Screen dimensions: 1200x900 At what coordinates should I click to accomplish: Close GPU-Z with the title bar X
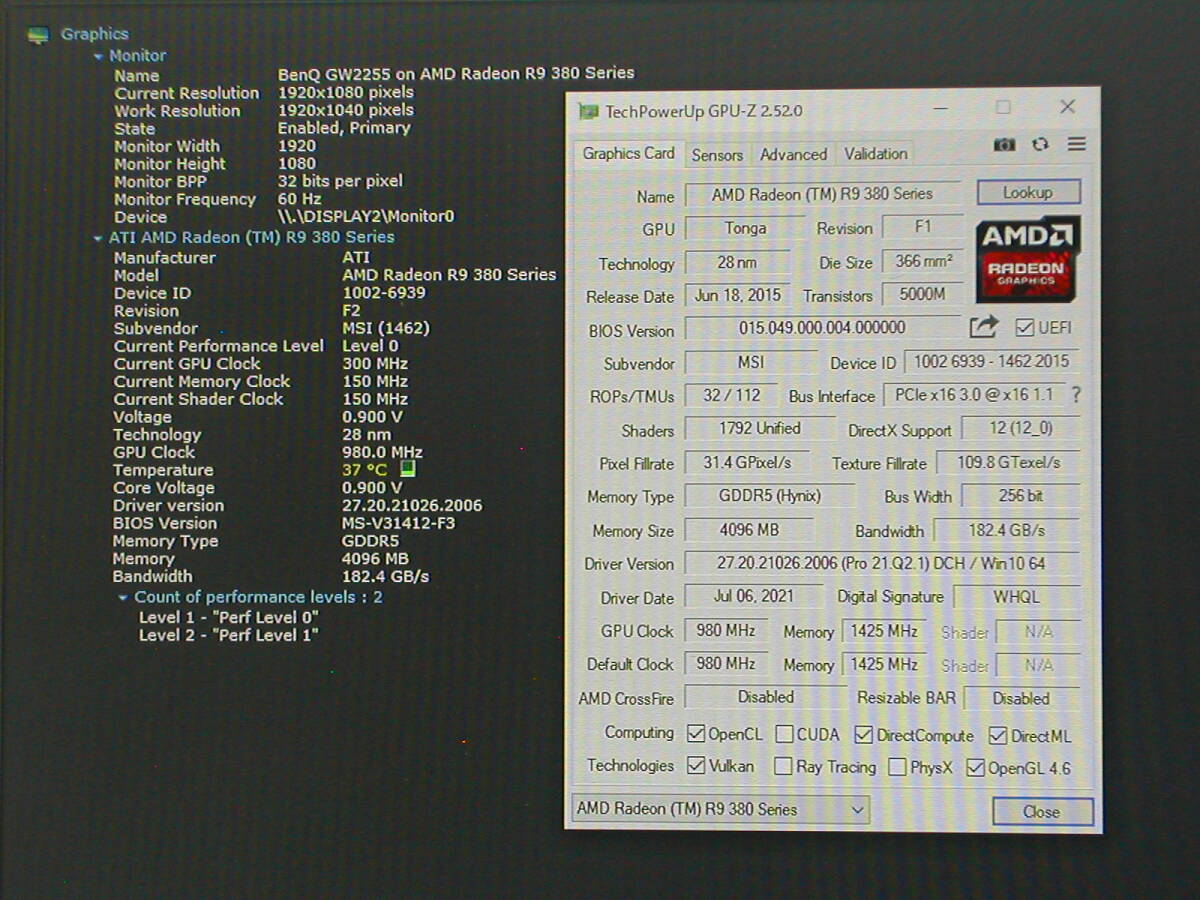click(1067, 106)
